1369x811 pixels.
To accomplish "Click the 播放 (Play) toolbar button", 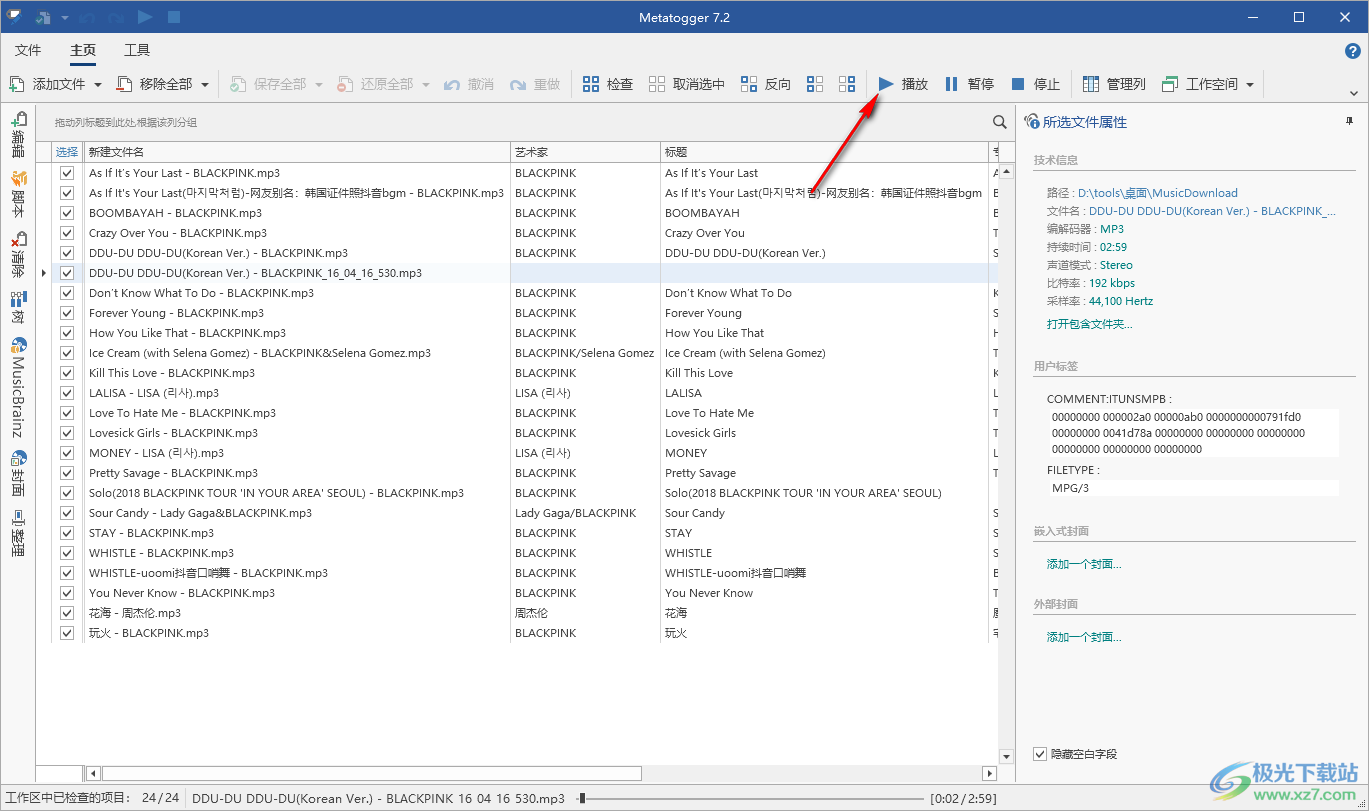I will pyautogui.click(x=903, y=84).
